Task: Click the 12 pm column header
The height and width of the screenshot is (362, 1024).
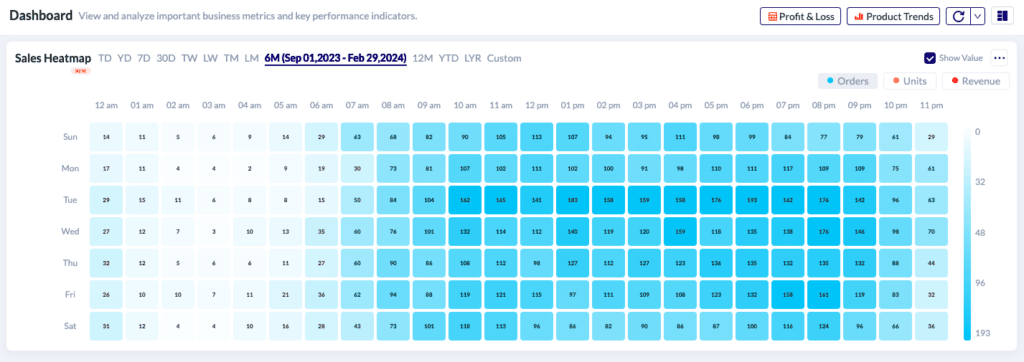Action: pos(538,105)
